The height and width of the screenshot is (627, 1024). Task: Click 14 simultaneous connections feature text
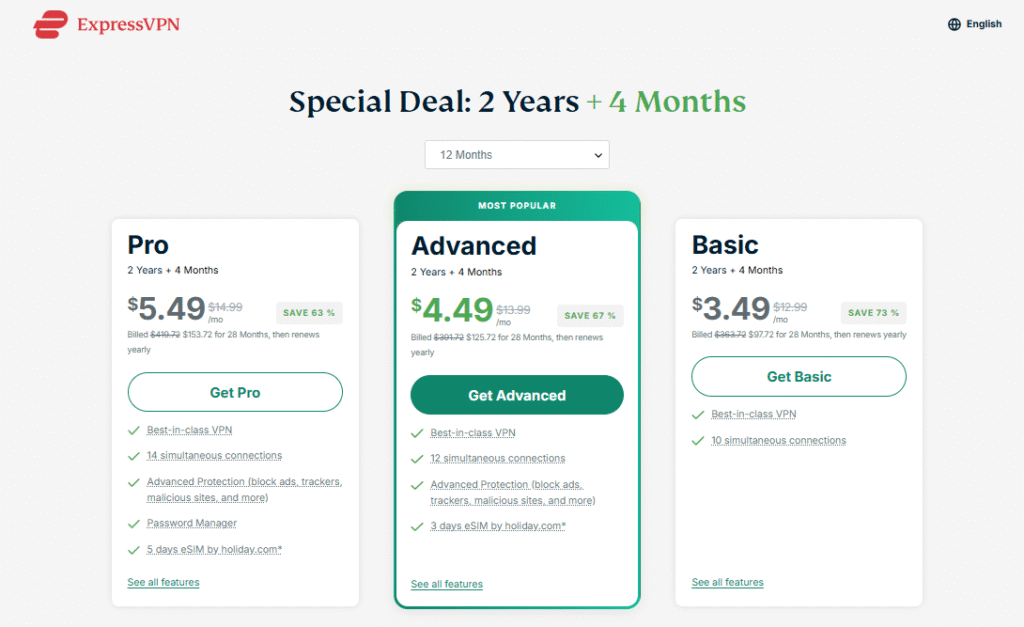coord(214,455)
